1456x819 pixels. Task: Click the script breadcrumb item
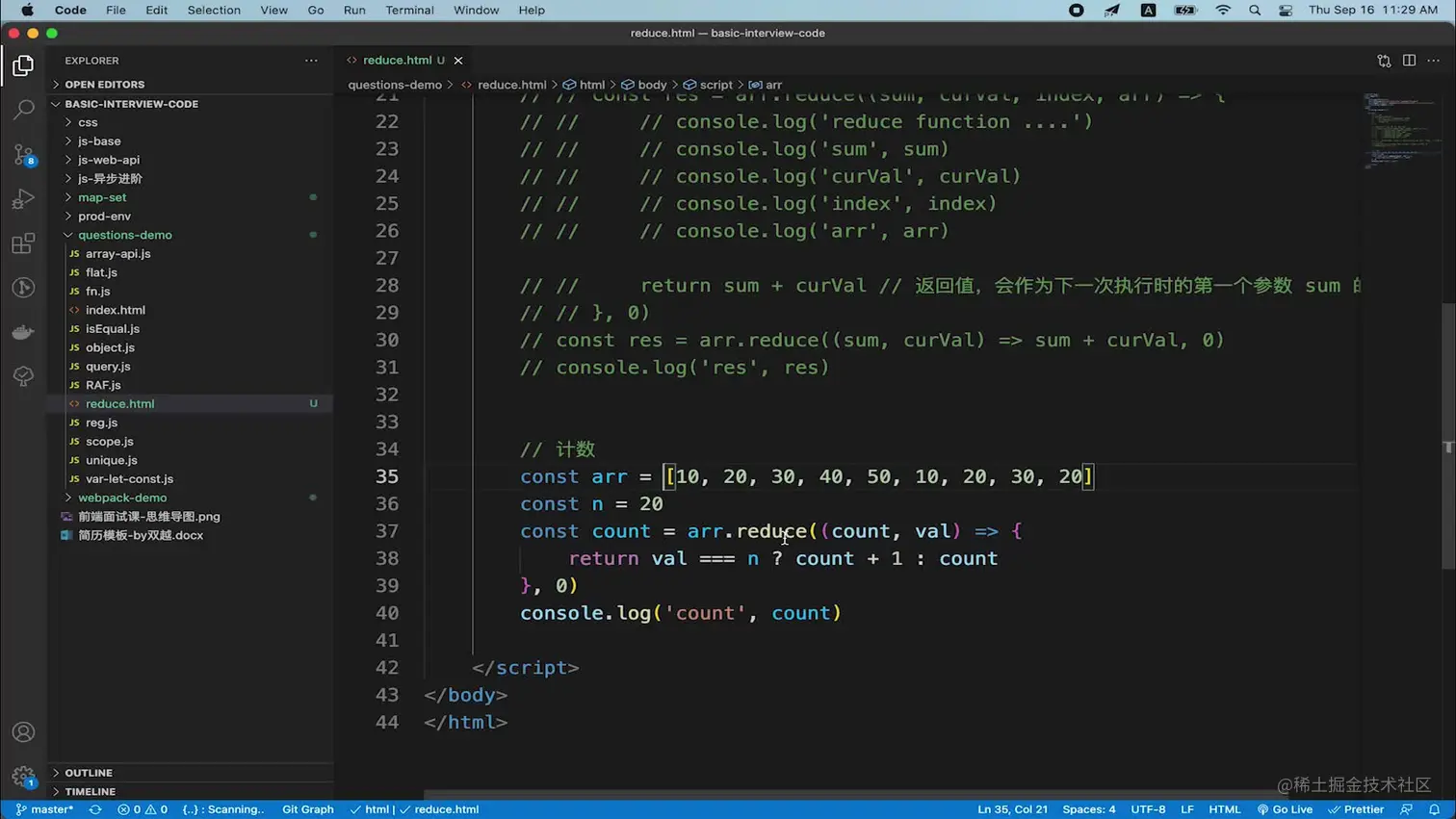point(708,85)
